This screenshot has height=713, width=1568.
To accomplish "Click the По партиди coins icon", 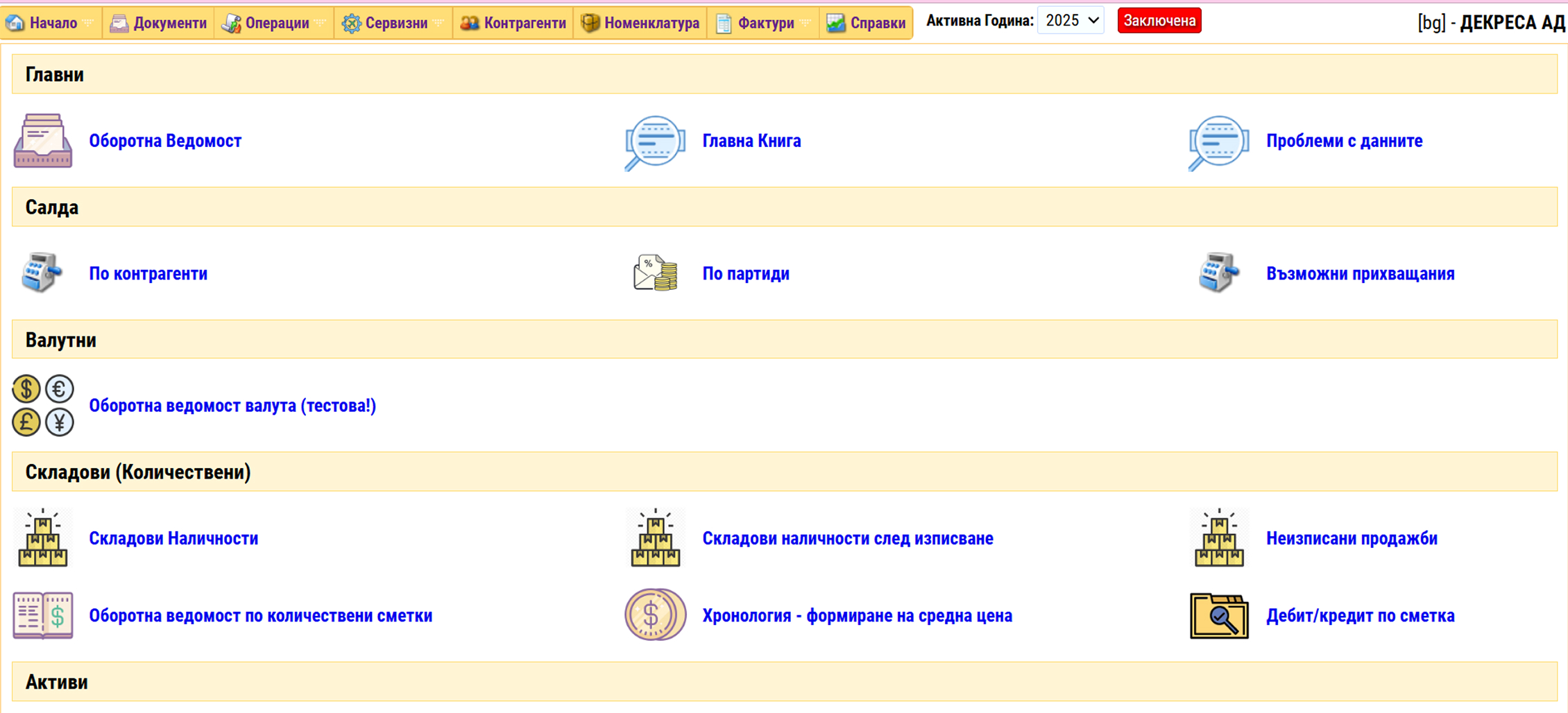I will [x=655, y=273].
